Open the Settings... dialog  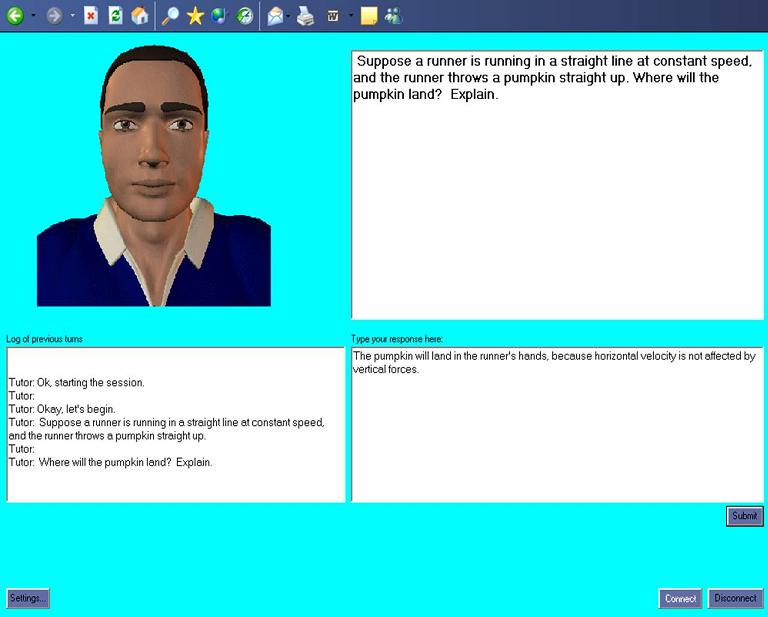[x=28, y=598]
